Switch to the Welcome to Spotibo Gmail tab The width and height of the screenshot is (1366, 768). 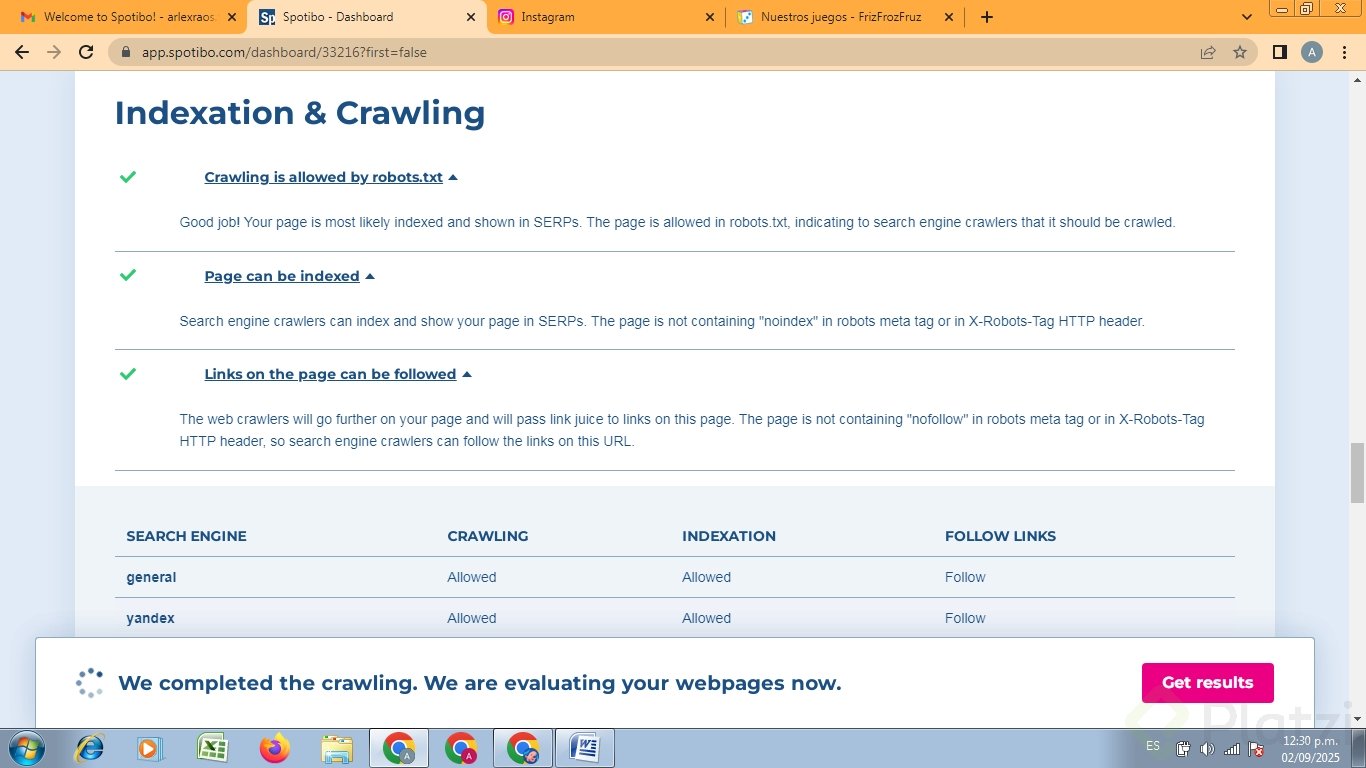click(x=125, y=17)
